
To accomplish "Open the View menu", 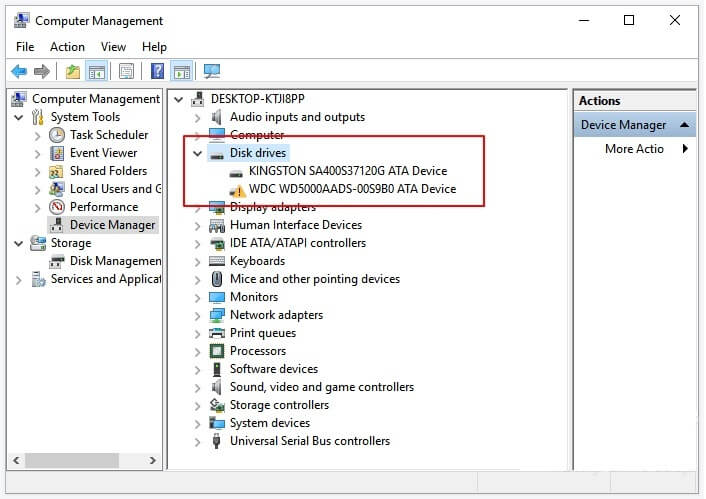I will coord(113,47).
